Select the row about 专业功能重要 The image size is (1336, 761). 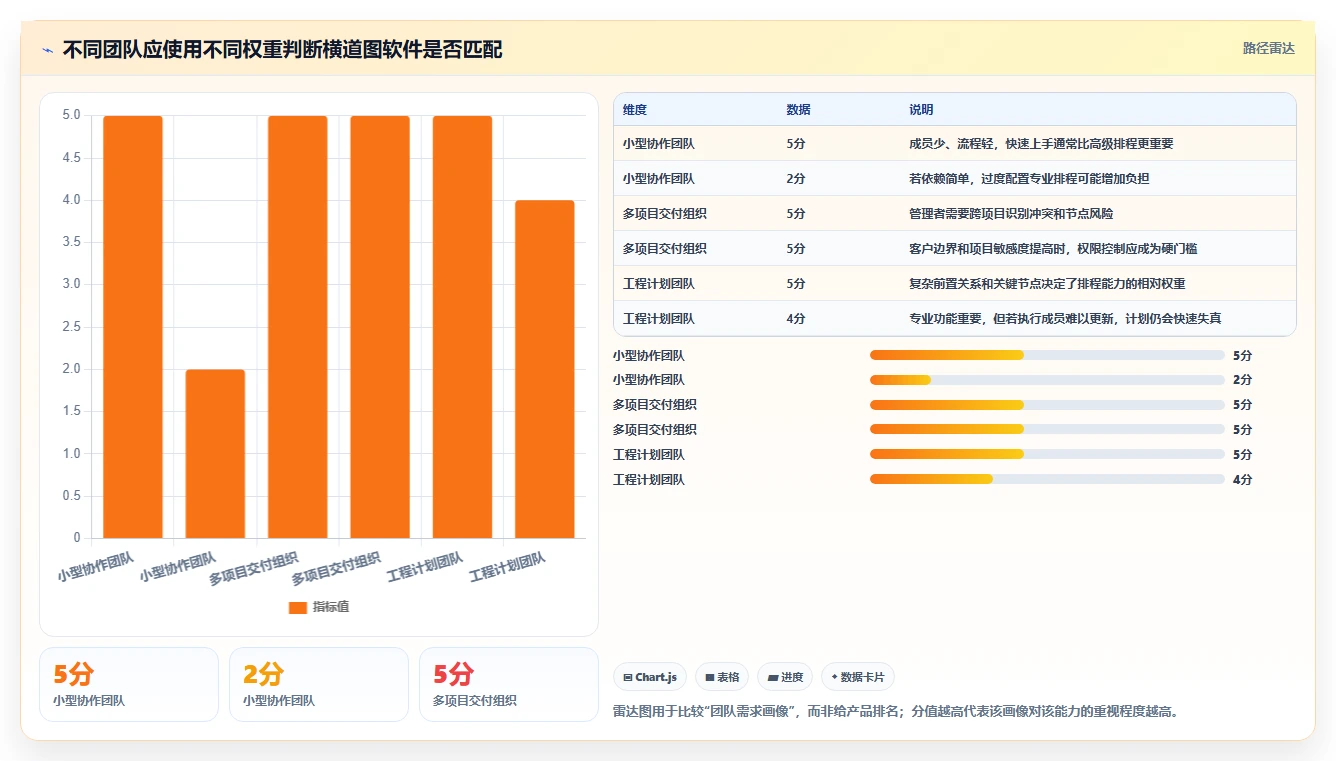(954, 319)
